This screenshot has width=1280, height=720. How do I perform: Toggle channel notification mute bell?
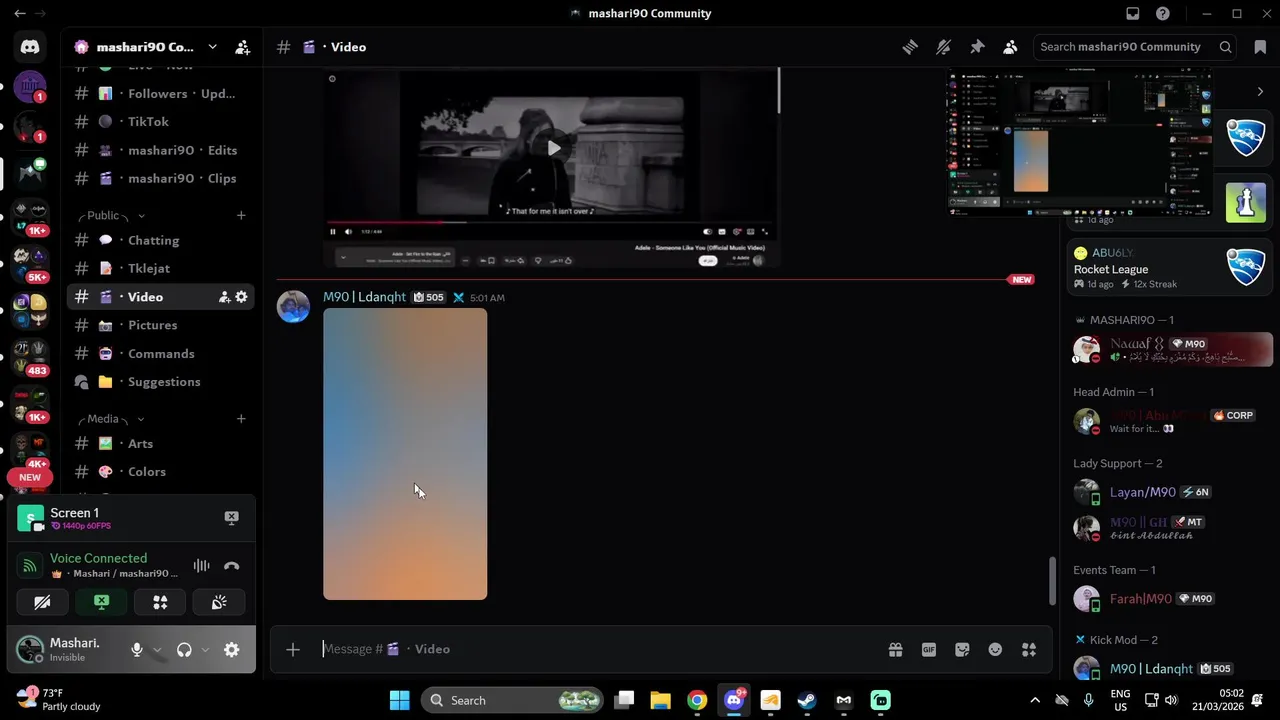tap(943, 47)
